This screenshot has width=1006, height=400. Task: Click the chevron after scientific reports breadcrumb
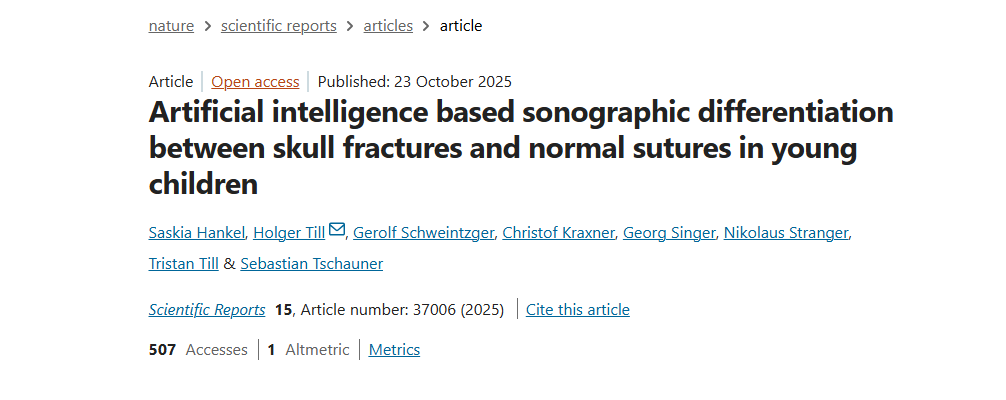coord(350,26)
